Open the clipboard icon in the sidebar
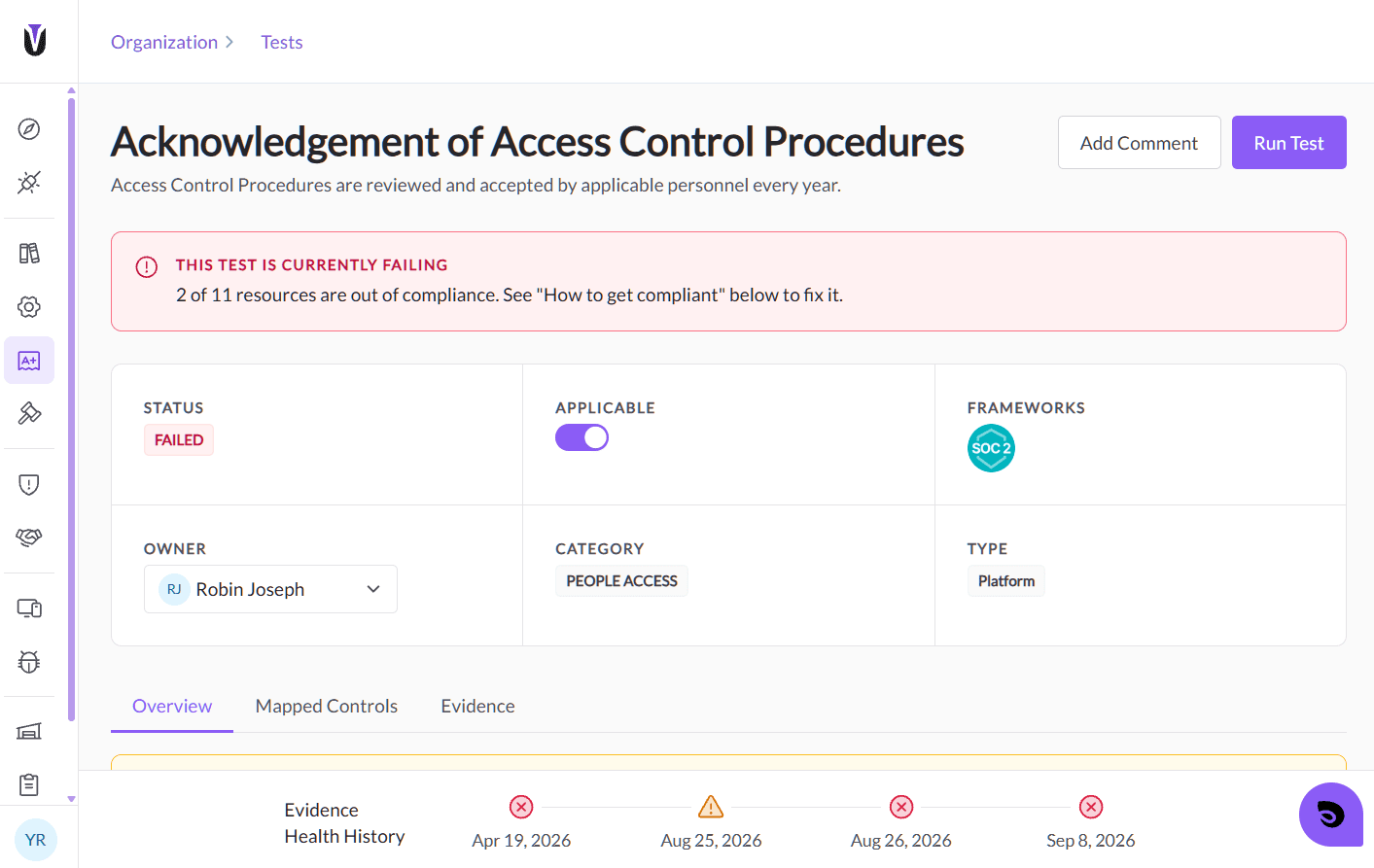1374x868 pixels. [x=29, y=784]
